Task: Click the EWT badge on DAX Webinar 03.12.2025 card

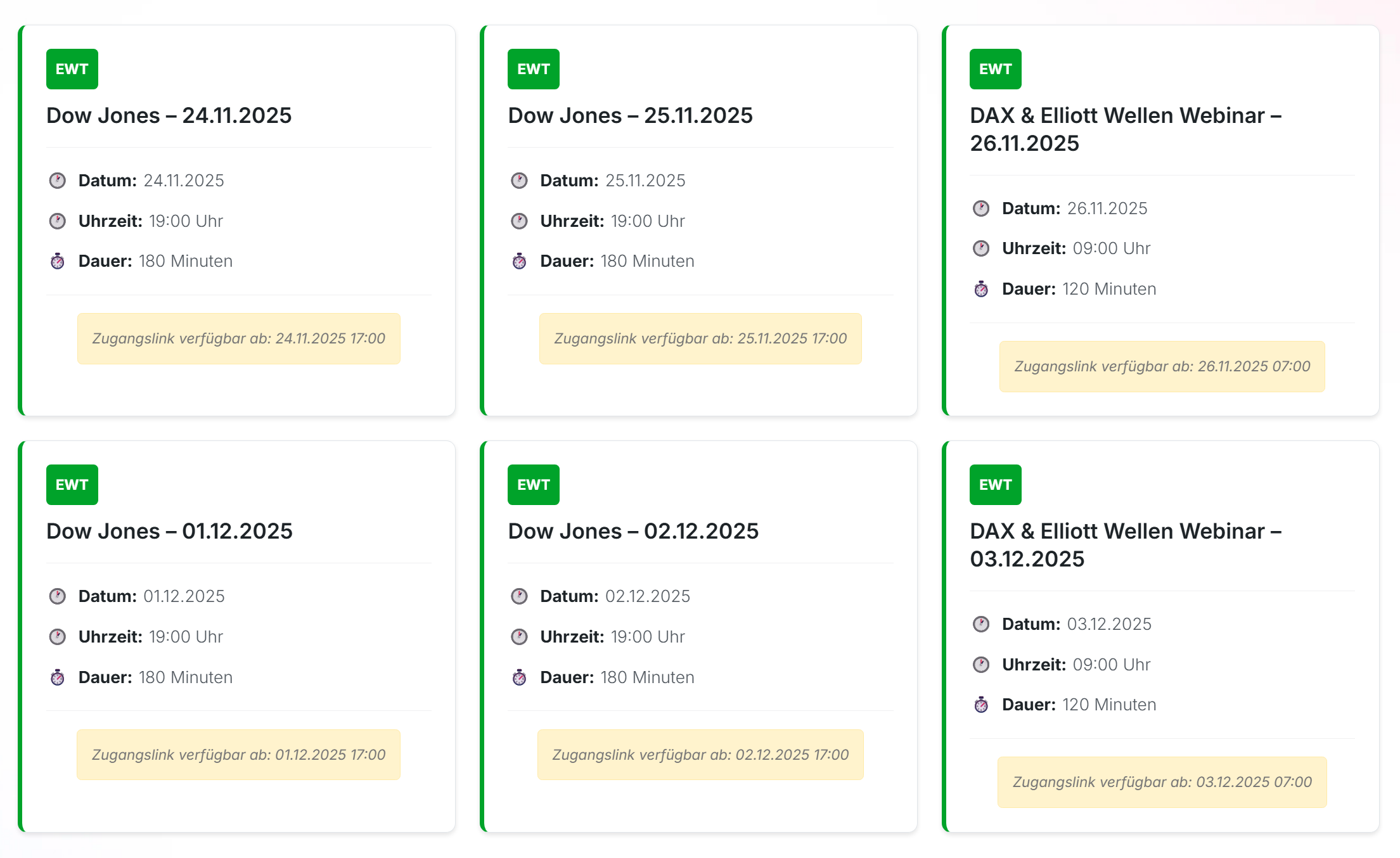Action: 995,485
